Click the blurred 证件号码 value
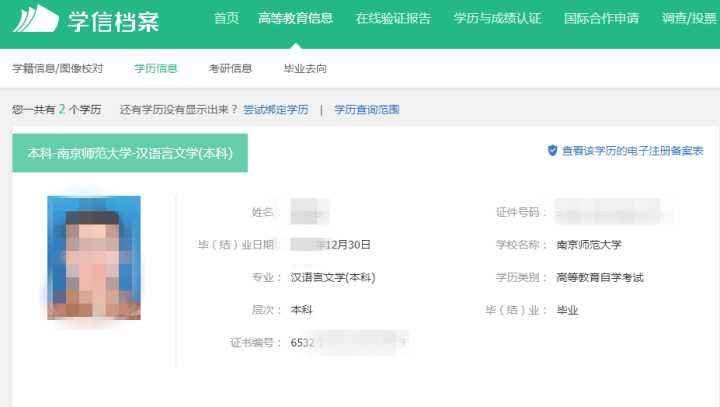 click(608, 212)
